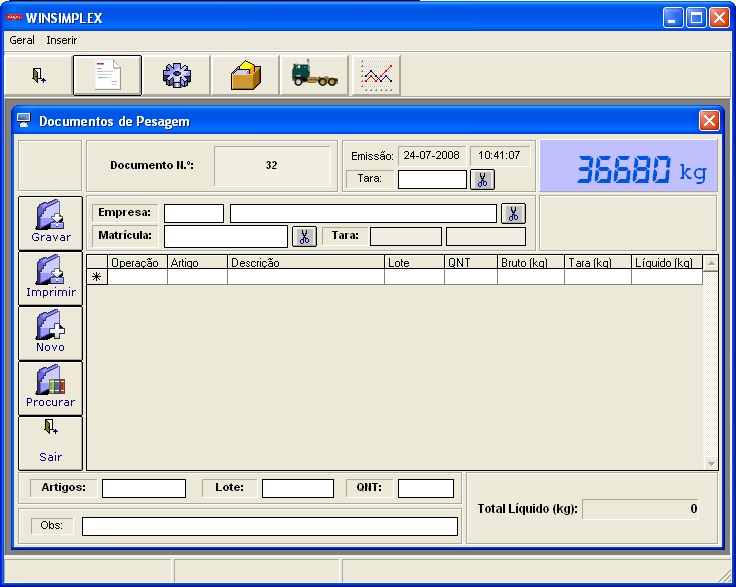Click the Líquido (kg) column header
The image size is (736, 587).
tap(667, 263)
